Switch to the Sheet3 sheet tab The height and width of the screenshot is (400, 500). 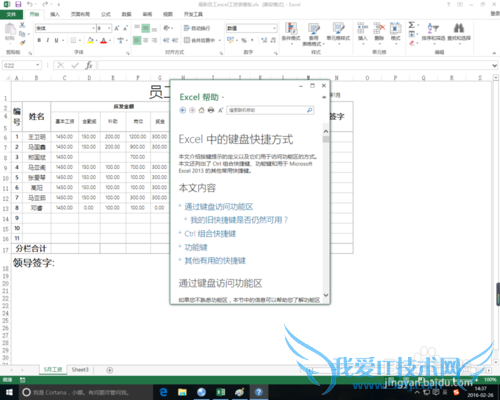click(80, 370)
